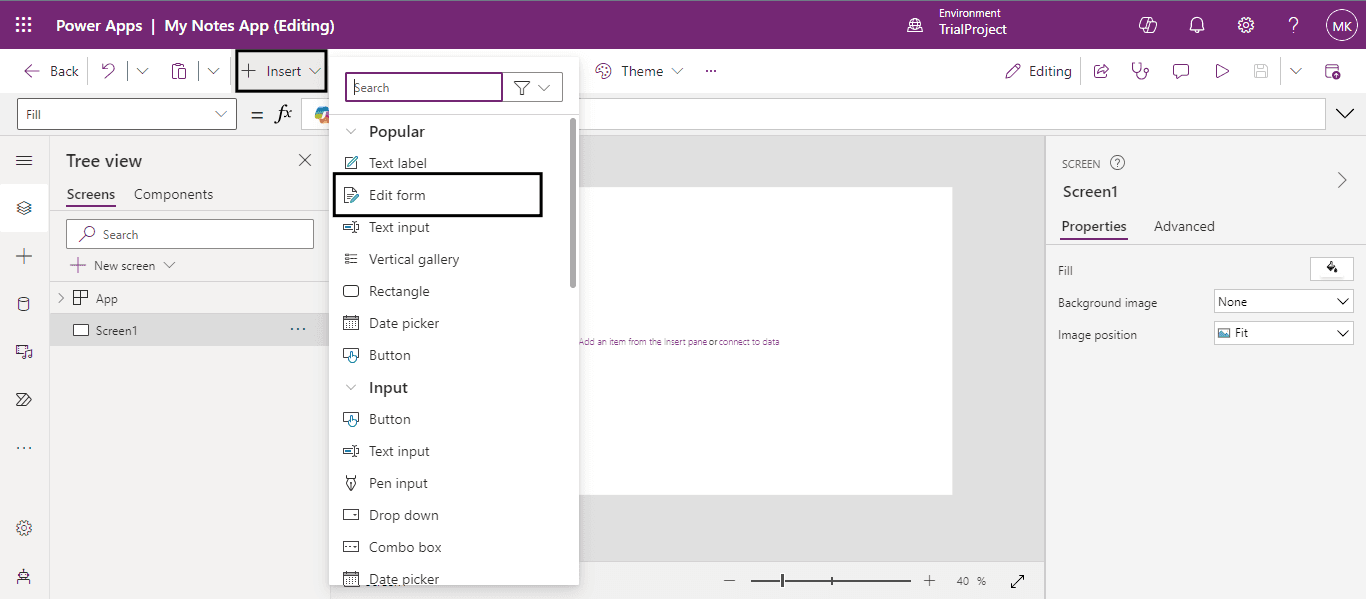Open the Copilot icon in header
Screen dimensions: 1366x599
[1148, 25]
